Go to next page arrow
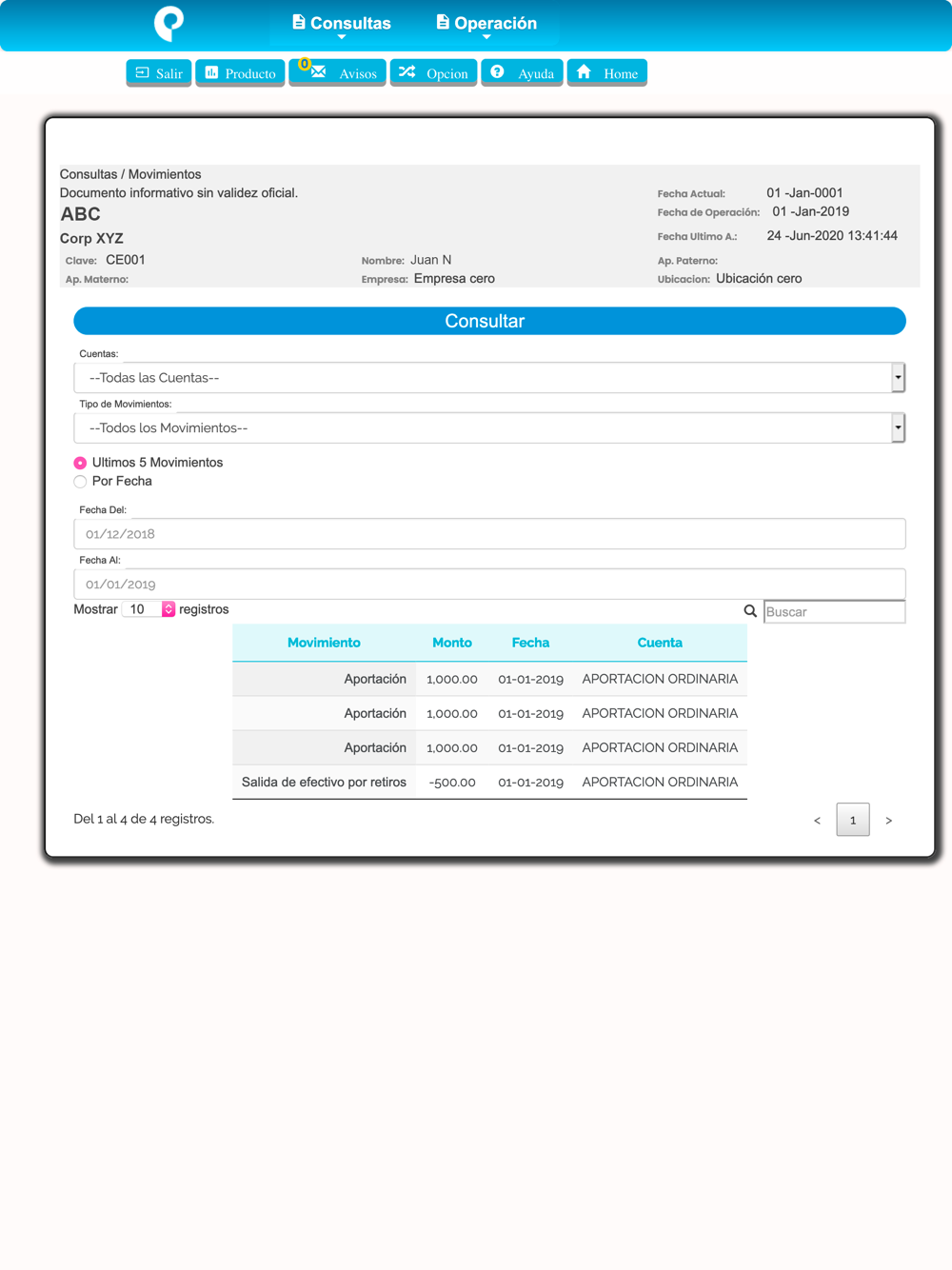 coord(889,820)
